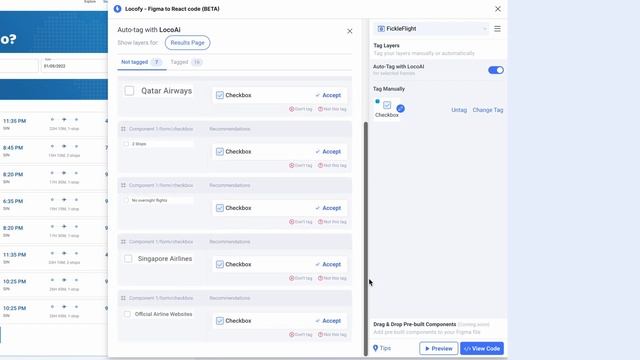Close the Auto-tag with LocoAI panel

(350, 31)
